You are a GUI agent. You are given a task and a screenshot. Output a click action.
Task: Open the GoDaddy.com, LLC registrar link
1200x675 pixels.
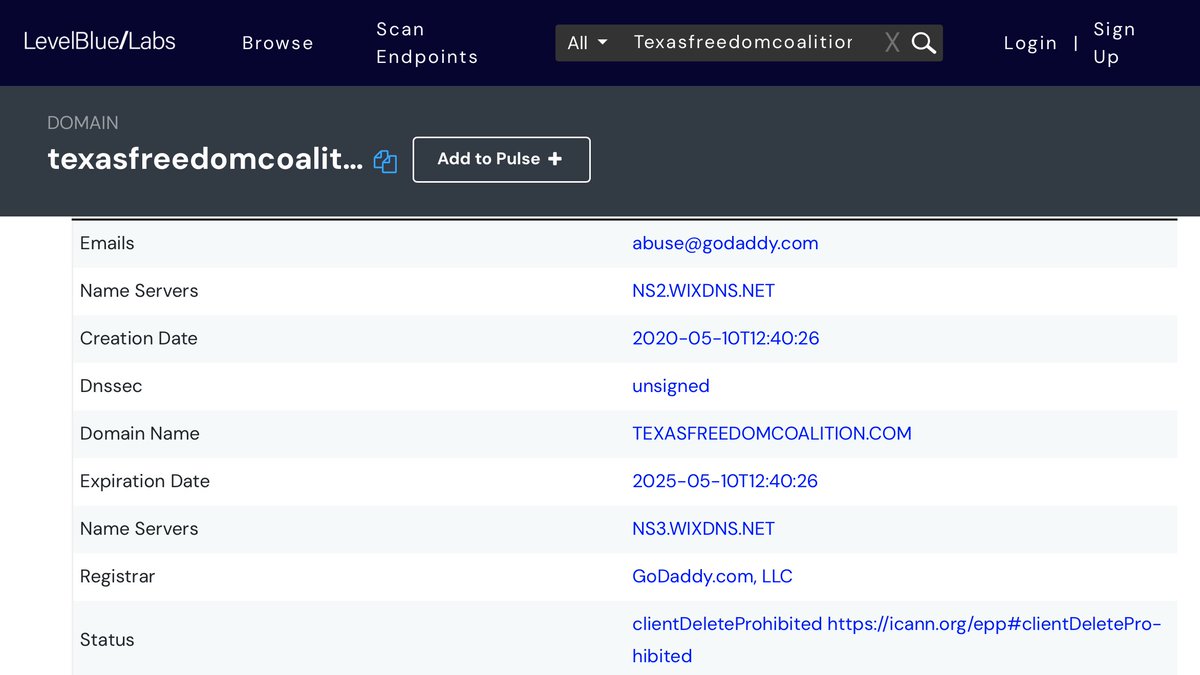pos(712,576)
